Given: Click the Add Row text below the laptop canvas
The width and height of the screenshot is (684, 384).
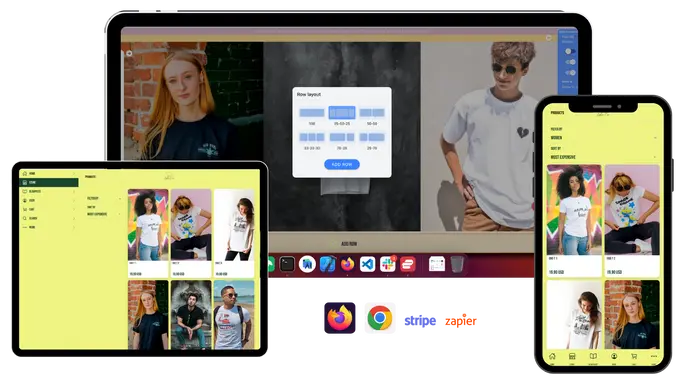Looking at the screenshot, I should (349, 243).
